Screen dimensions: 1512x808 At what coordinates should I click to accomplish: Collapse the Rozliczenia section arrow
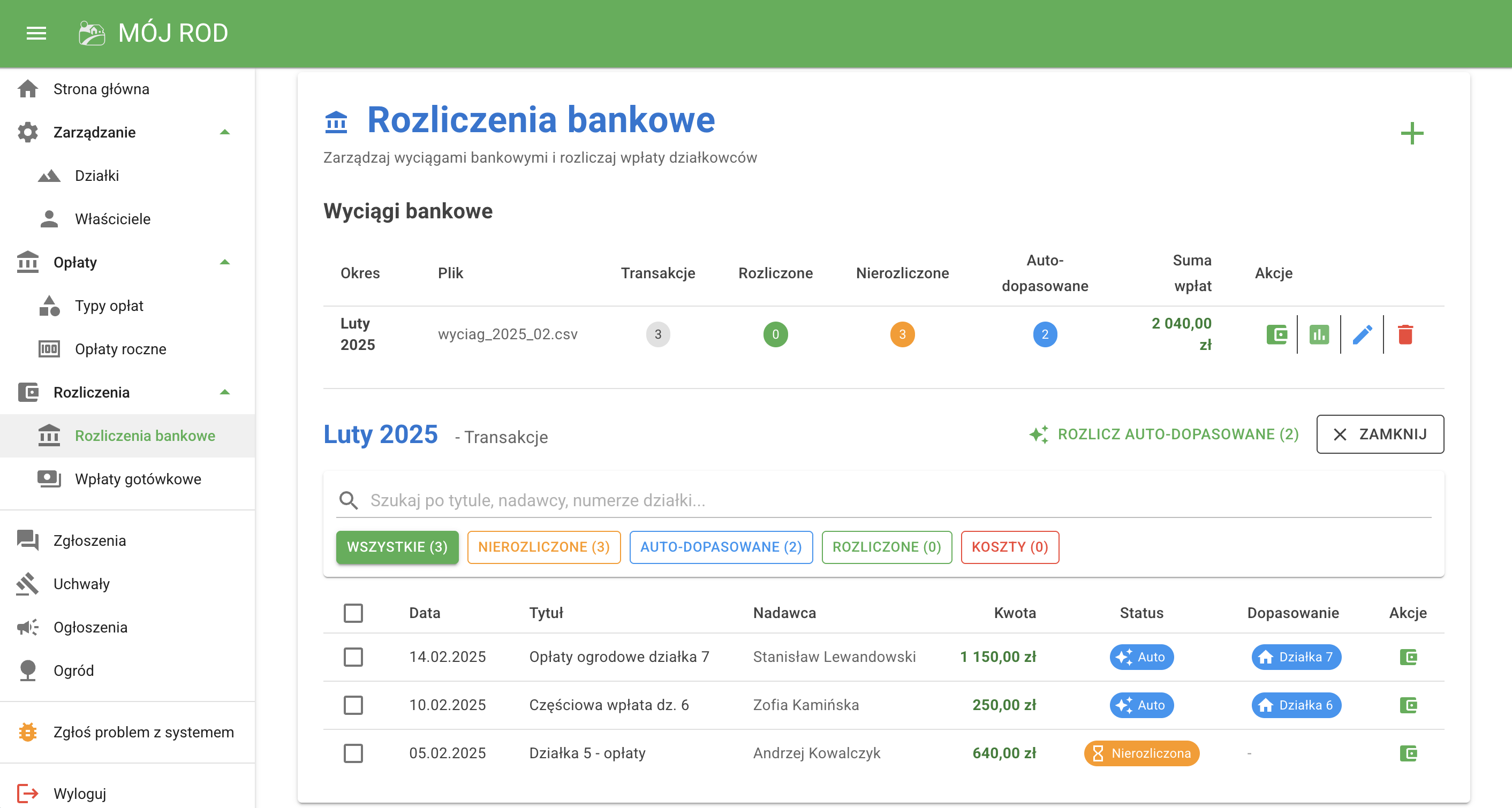tap(224, 392)
